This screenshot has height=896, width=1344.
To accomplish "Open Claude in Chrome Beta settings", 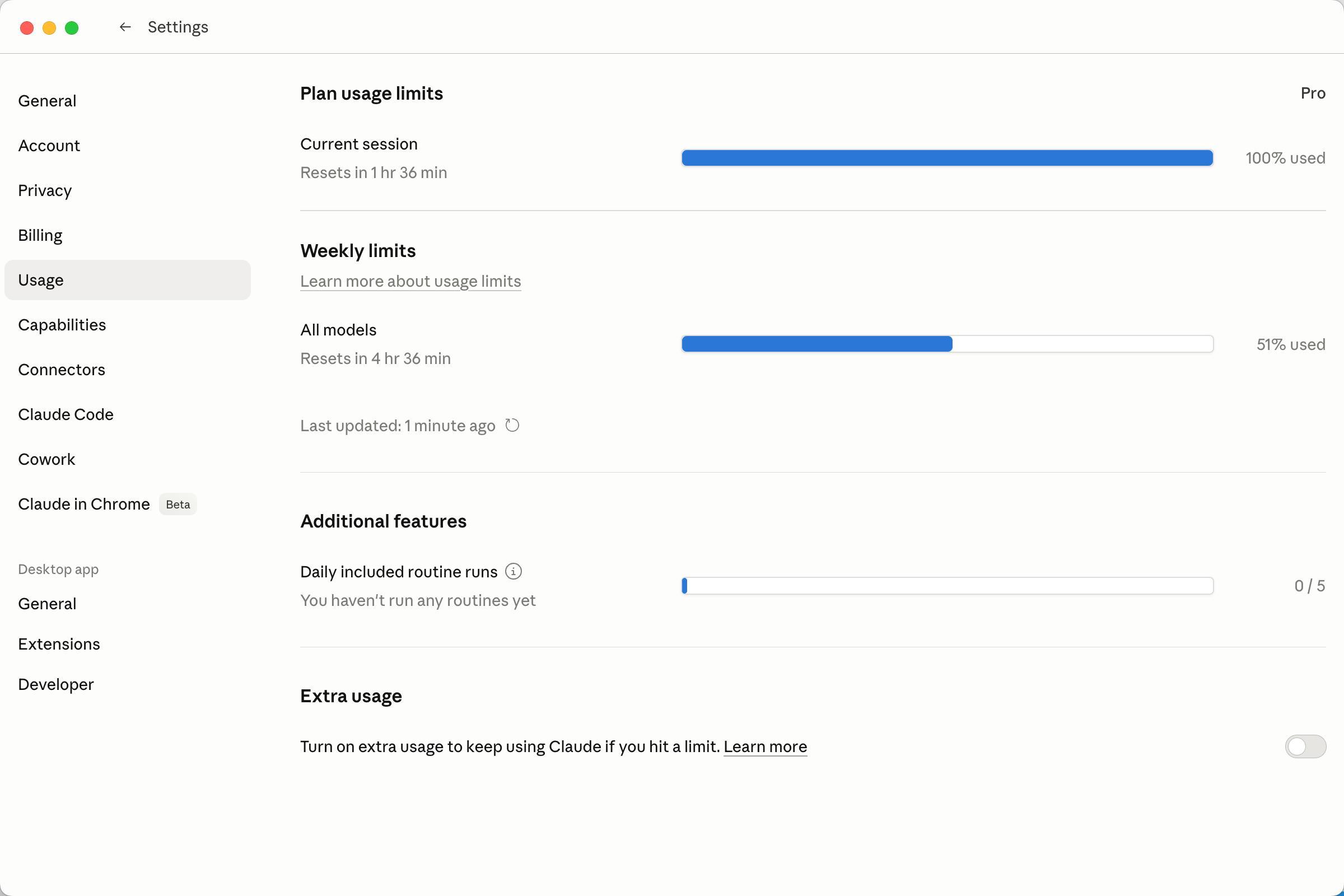I will click(x=84, y=504).
